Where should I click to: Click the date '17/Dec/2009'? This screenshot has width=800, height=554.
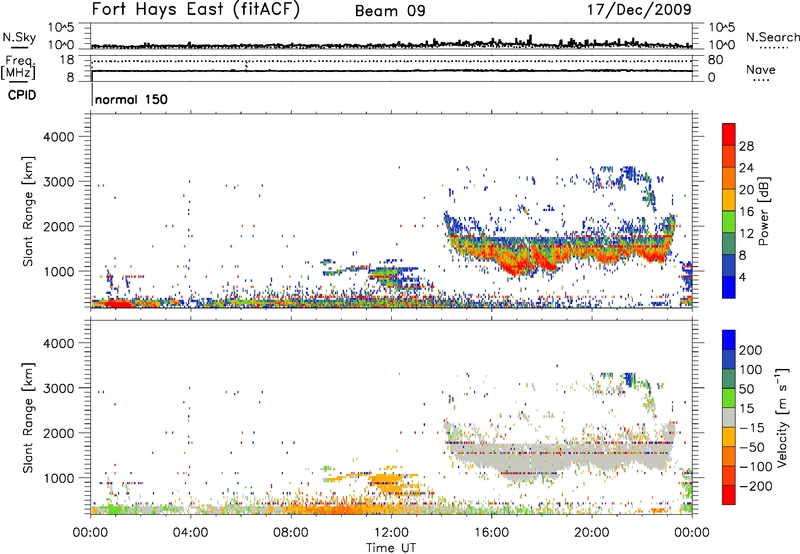point(639,9)
